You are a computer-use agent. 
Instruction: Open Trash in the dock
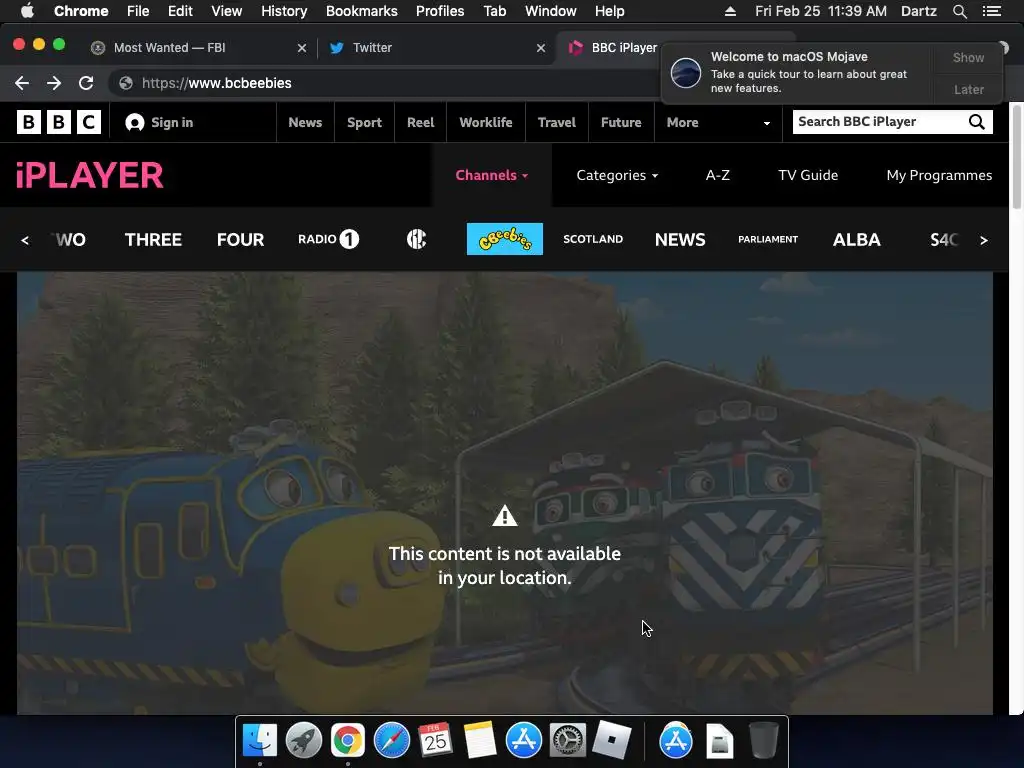coord(763,741)
